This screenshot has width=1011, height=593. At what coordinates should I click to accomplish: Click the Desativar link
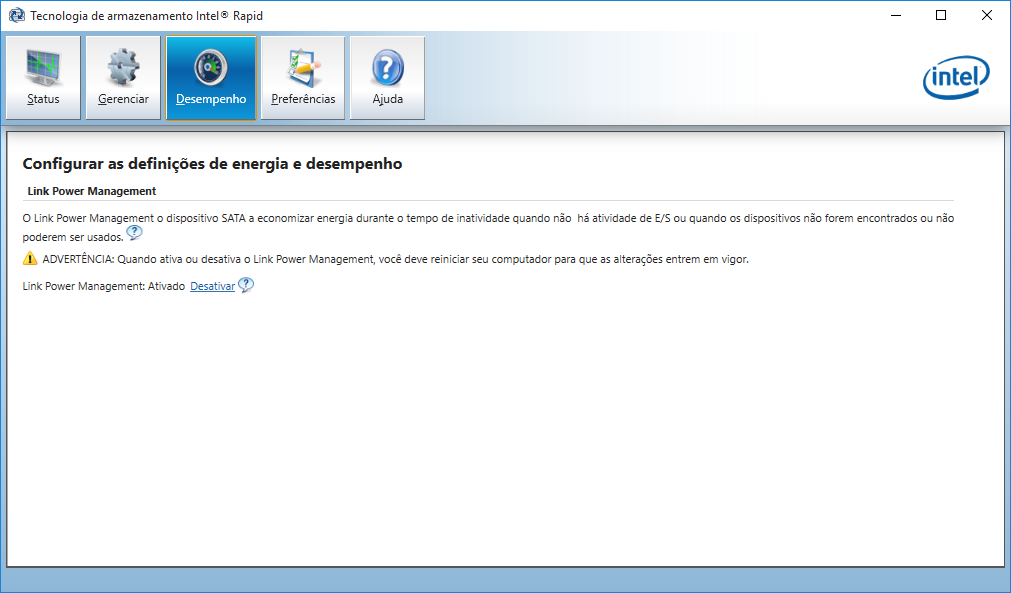tap(212, 286)
